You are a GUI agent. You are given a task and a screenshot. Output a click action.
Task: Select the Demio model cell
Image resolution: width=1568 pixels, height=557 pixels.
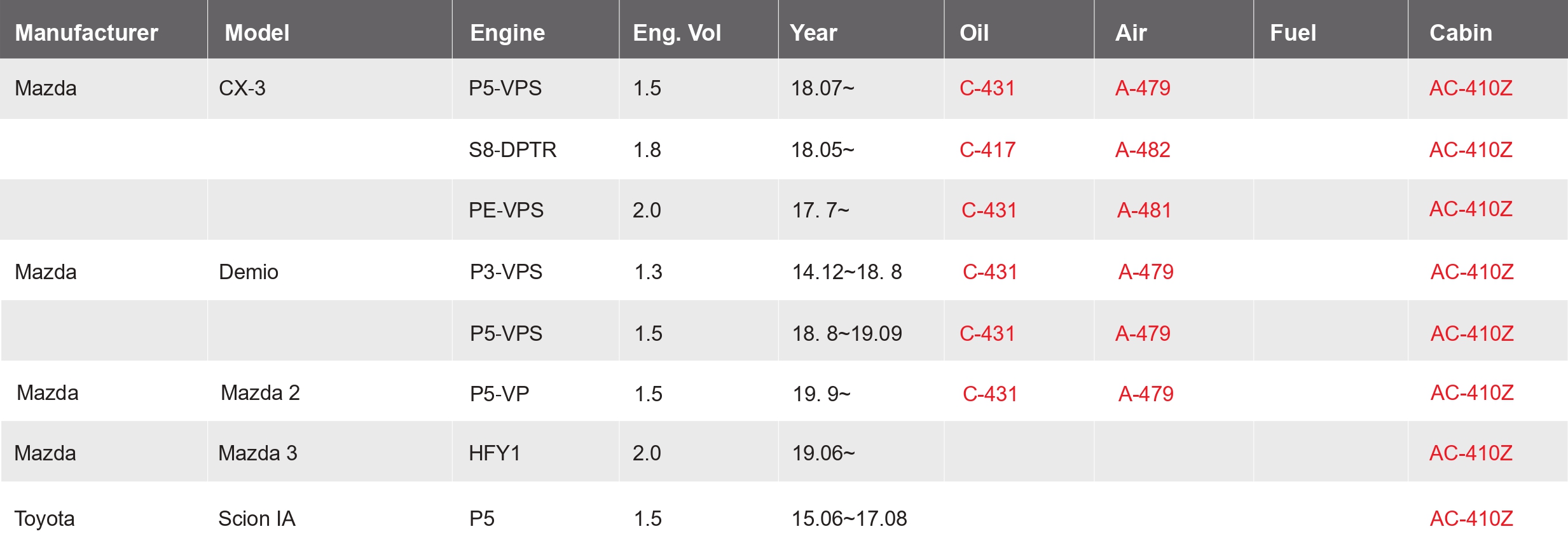coord(249,272)
